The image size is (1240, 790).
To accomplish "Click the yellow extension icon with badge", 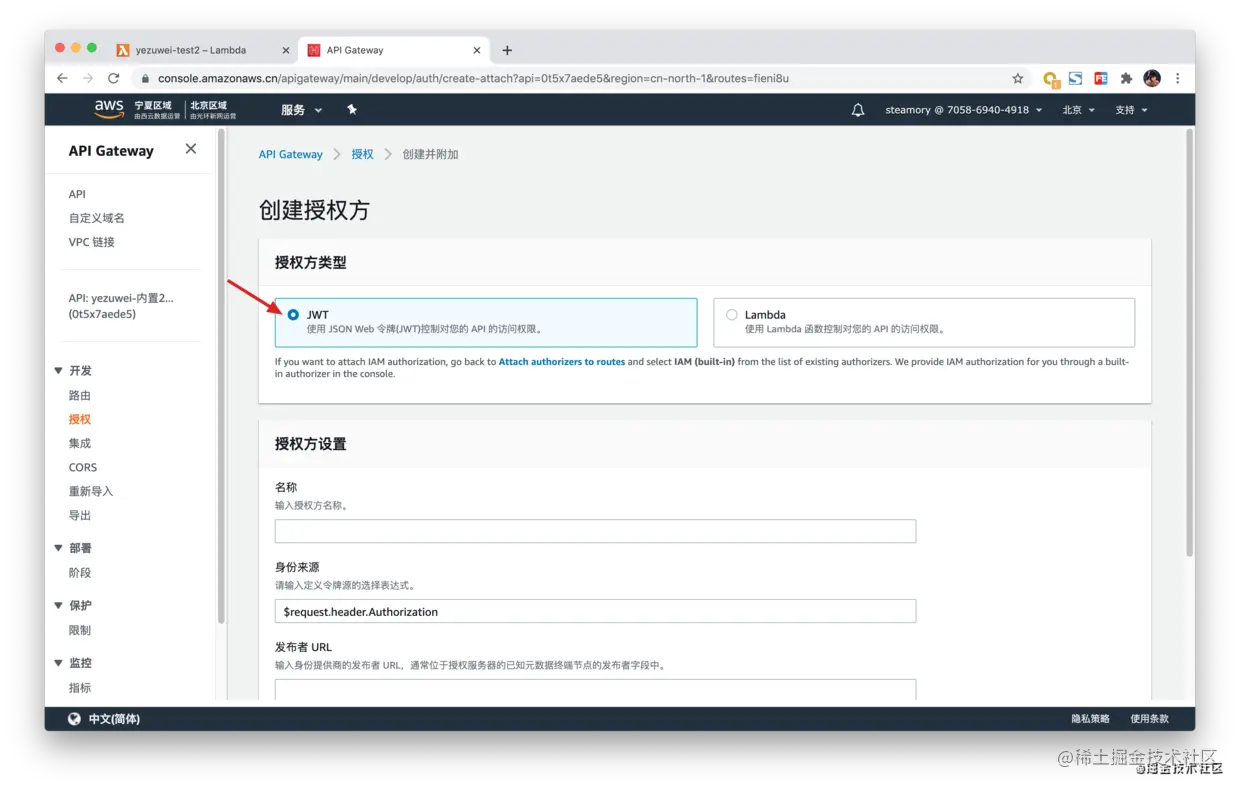I will click(x=1050, y=79).
